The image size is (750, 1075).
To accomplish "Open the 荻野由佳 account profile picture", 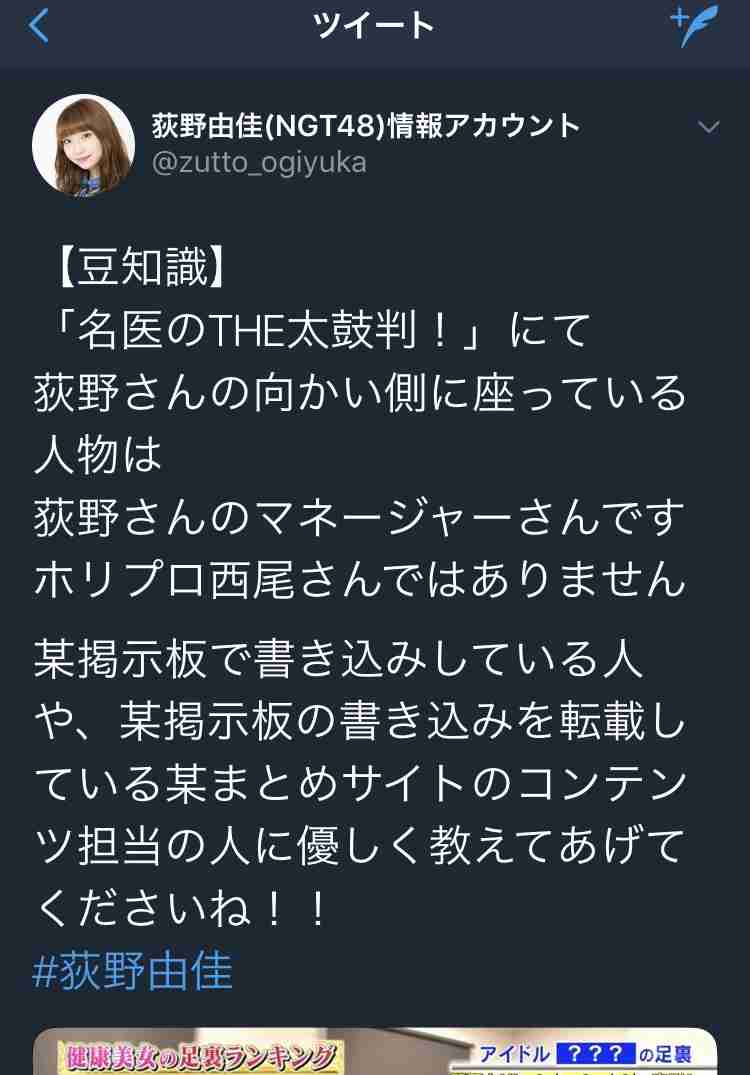I will 84,146.
